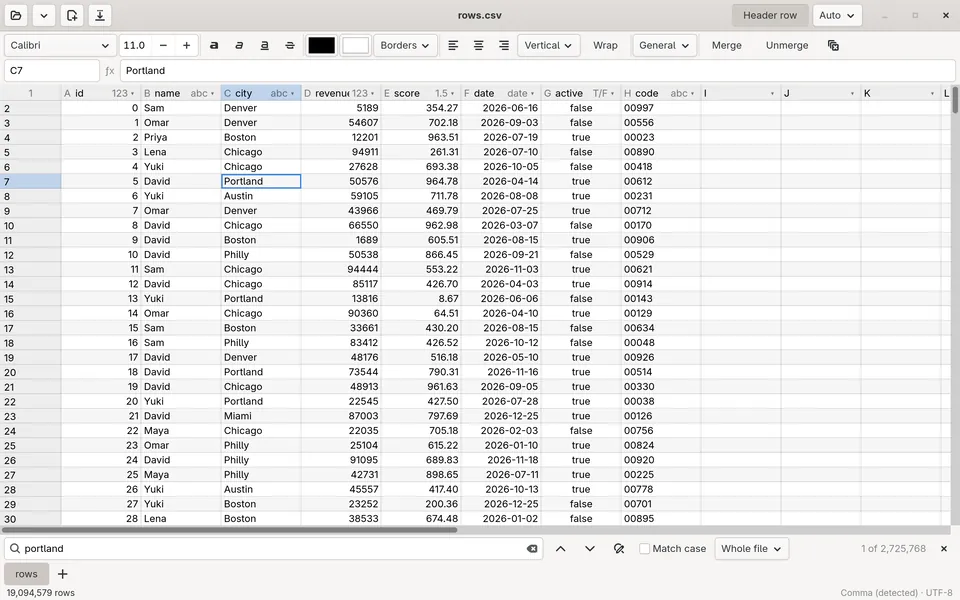Open the date column filter arrow
This screenshot has height=600, width=960.
coord(533,94)
